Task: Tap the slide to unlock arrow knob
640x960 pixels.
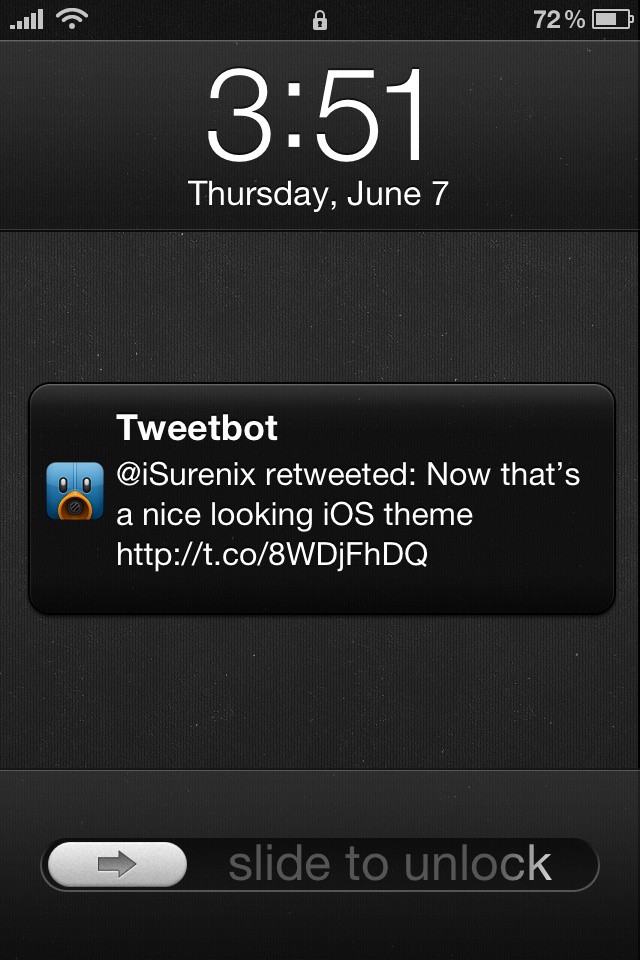Action: tap(117, 864)
